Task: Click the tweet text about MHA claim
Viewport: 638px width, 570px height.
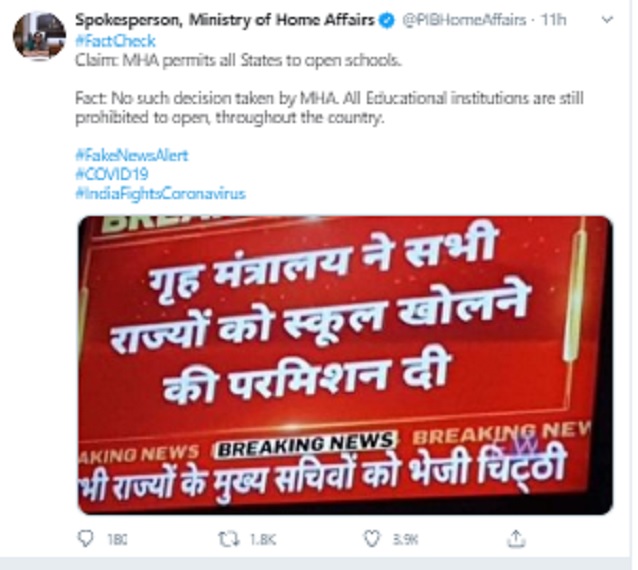Action: [x=238, y=61]
